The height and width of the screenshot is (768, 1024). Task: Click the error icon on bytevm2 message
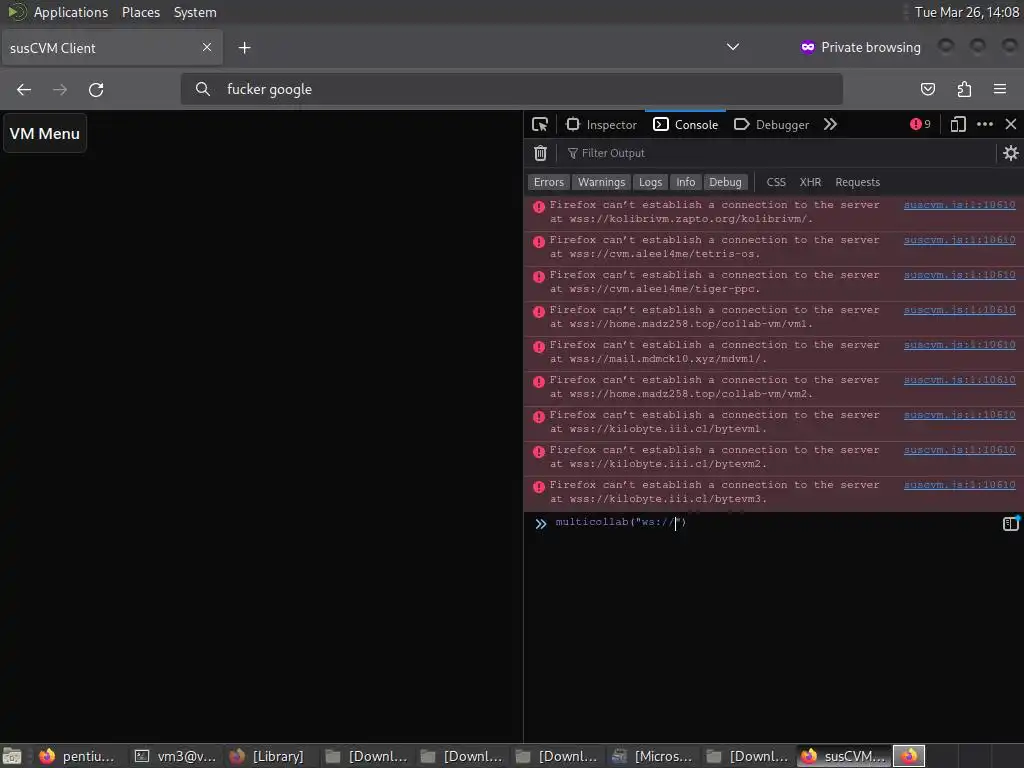[539, 452]
